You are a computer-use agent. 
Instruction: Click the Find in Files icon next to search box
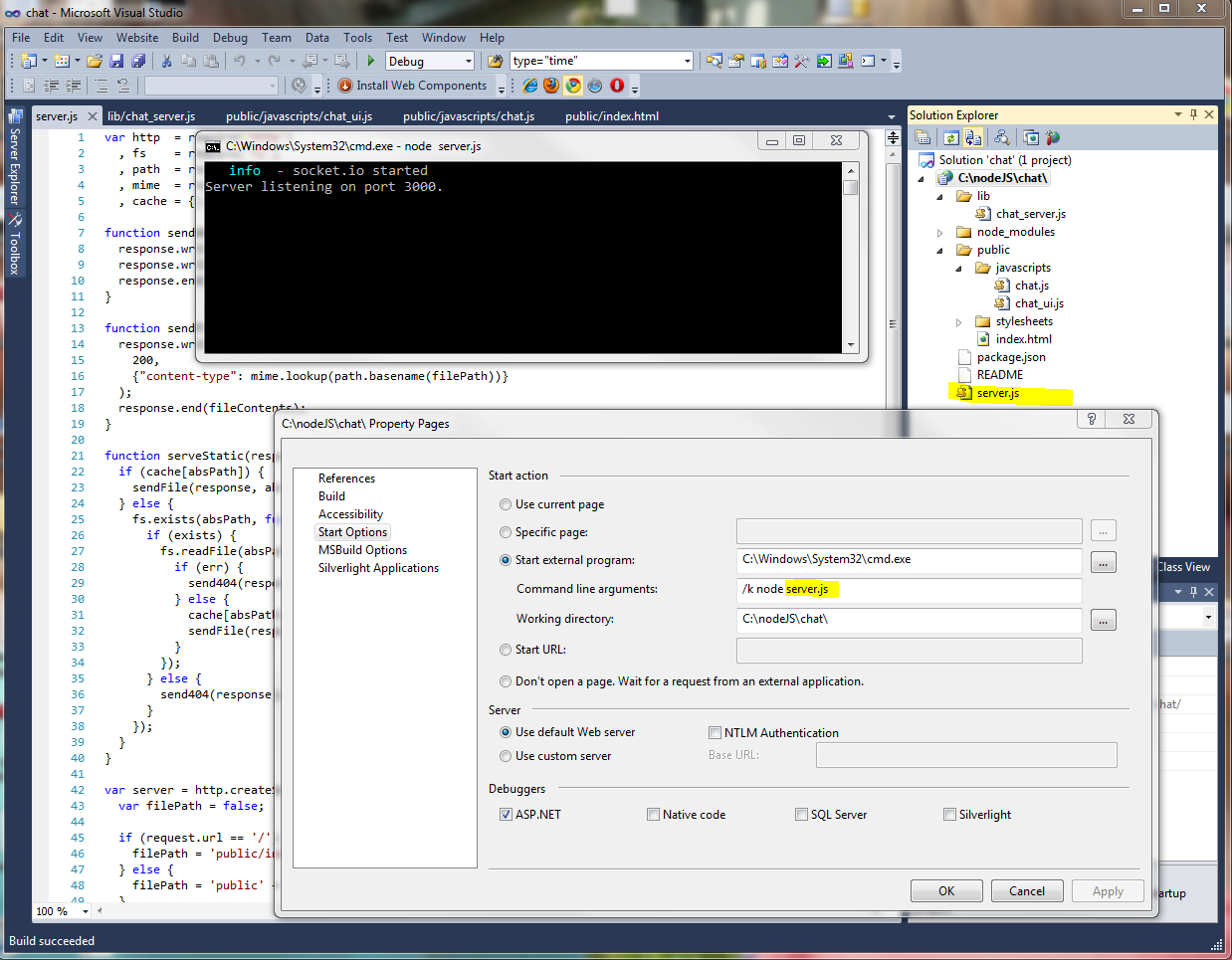[x=495, y=62]
